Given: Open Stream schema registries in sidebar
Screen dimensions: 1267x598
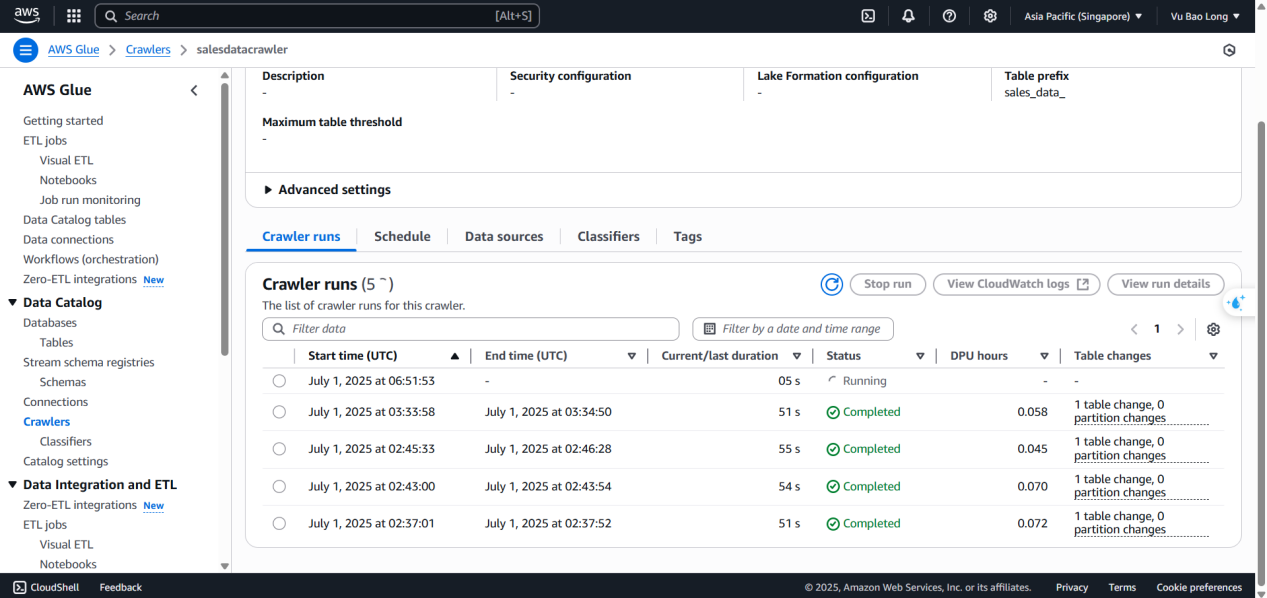Looking at the screenshot, I should click(x=89, y=362).
